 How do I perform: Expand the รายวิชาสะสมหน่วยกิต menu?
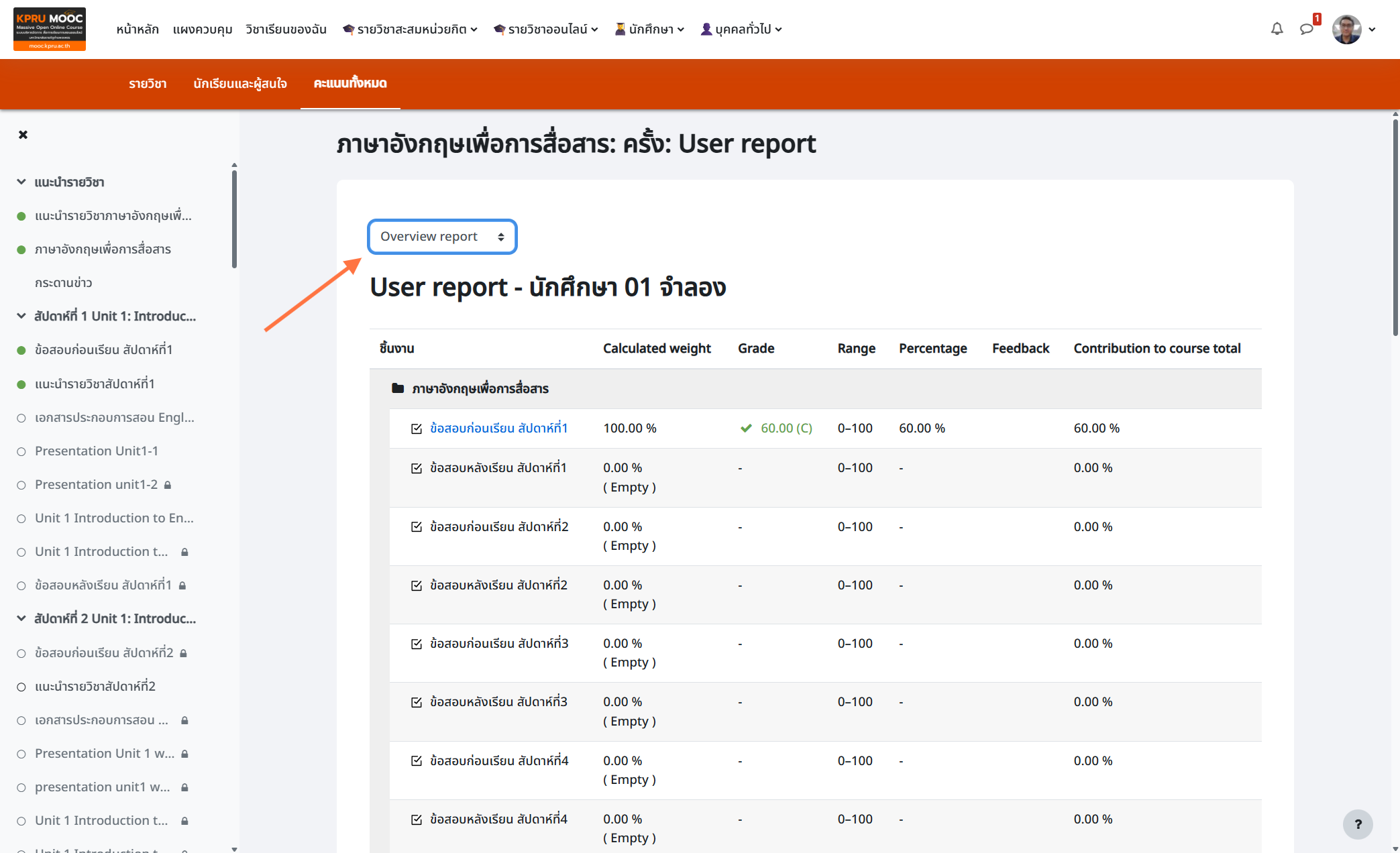410,29
